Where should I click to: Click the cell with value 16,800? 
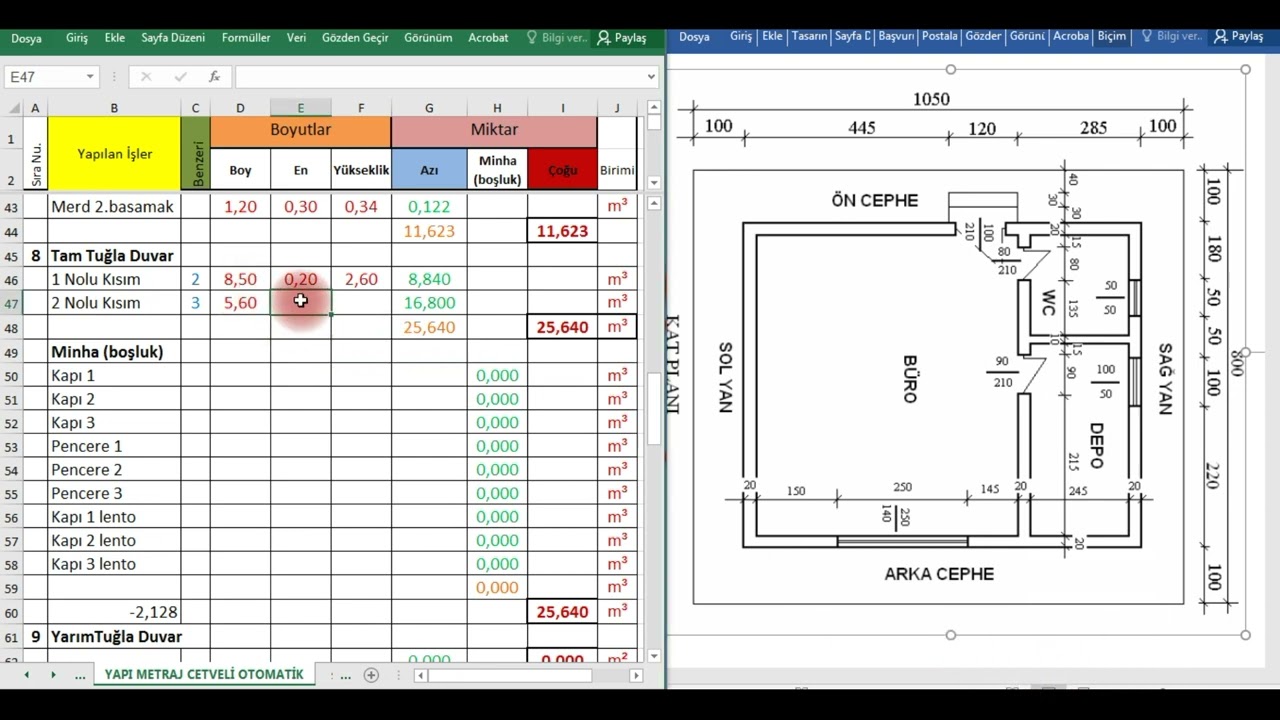(429, 303)
